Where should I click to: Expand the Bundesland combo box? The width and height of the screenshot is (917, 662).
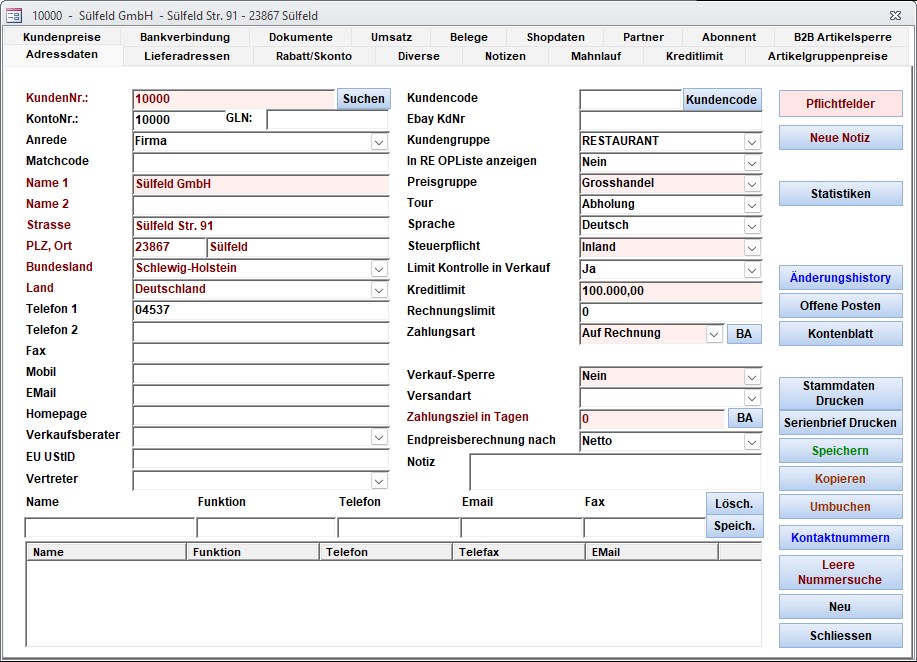pyautogui.click(x=379, y=269)
